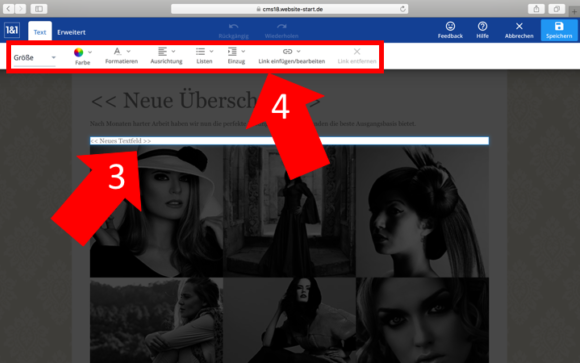This screenshot has width=580, height=363.
Task: Click paragraph starting 'Nach Monaten harter Arbeit'
Action: 253,124
